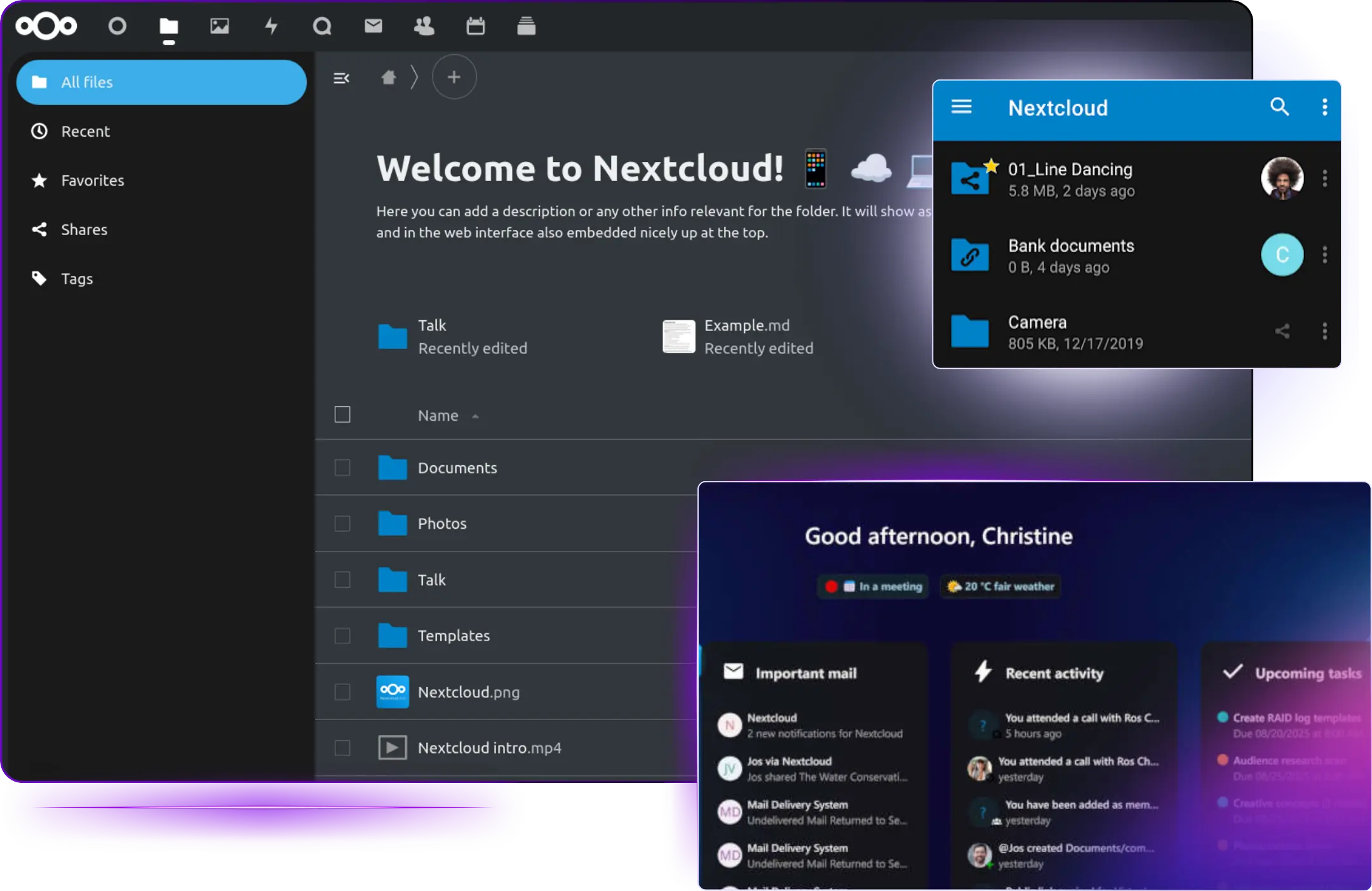Click avatar on 01_Line Dancing row

[x=1282, y=179]
